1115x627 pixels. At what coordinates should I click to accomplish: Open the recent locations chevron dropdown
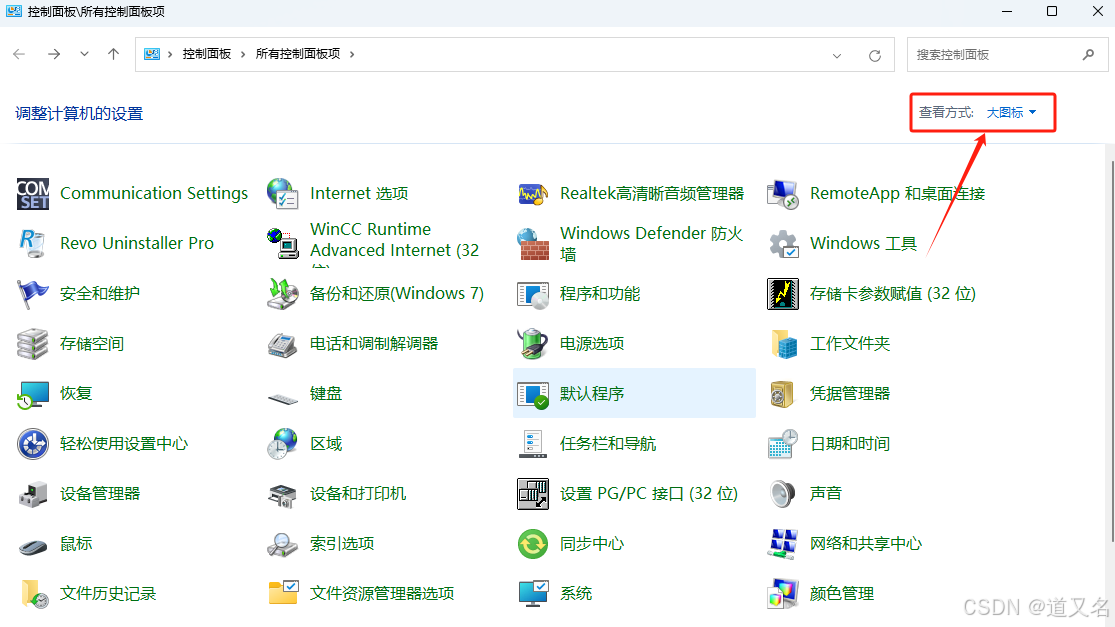[85, 54]
